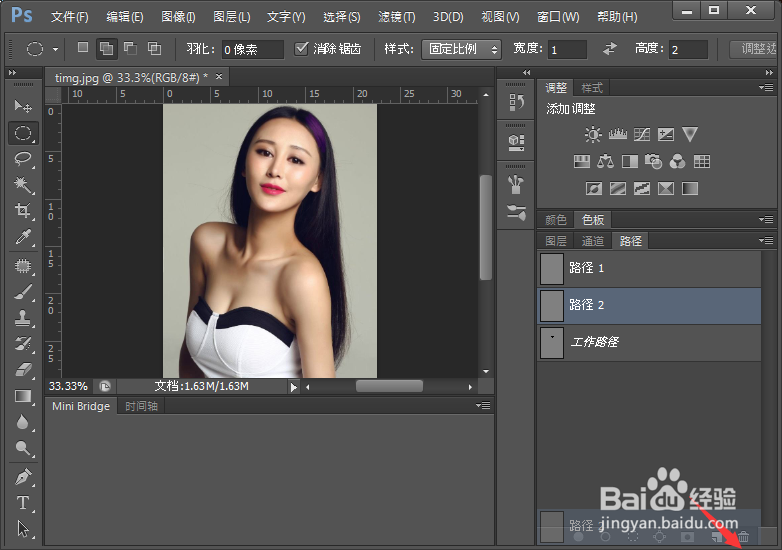Add a Black & White adjustment

(x=630, y=161)
